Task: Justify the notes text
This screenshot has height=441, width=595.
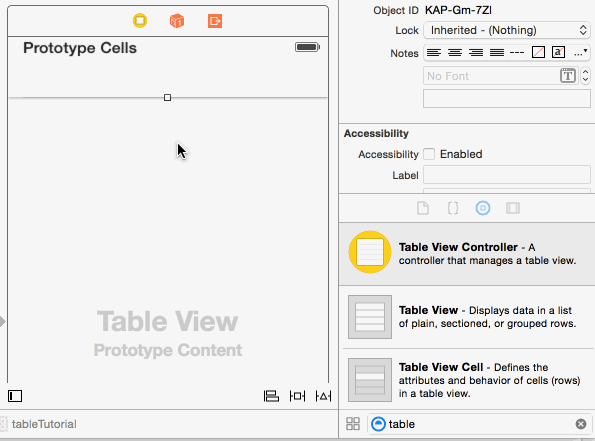Action: click(497, 52)
